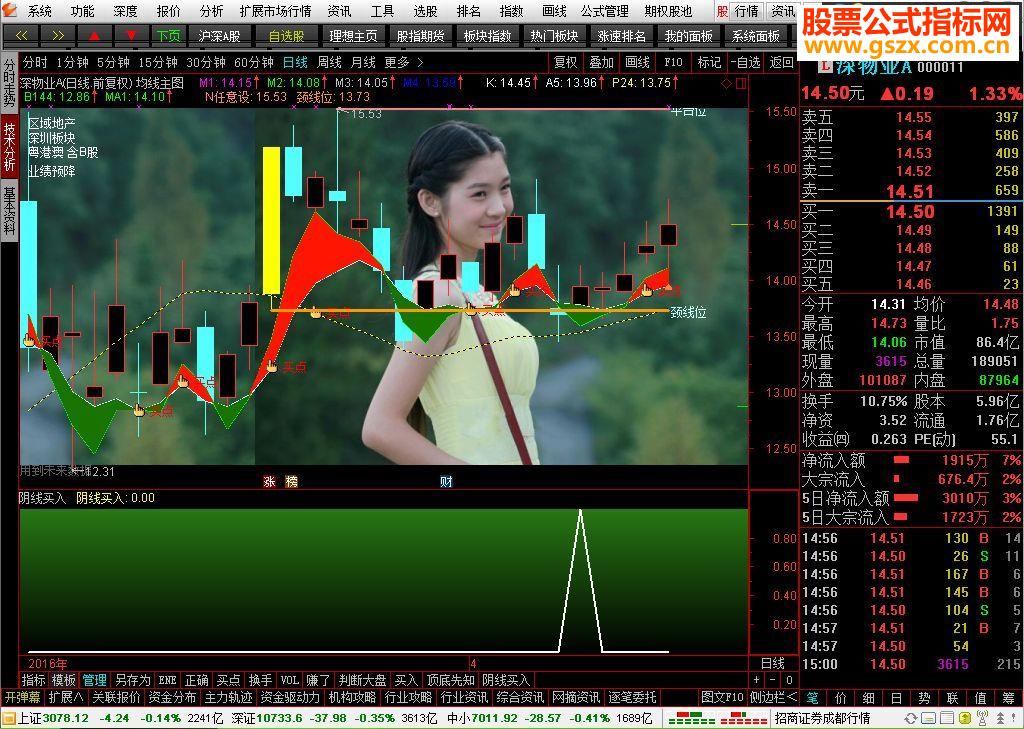This screenshot has width=1024, height=729.
Task: Switch to the 分时 time period
Action: [x=35, y=62]
